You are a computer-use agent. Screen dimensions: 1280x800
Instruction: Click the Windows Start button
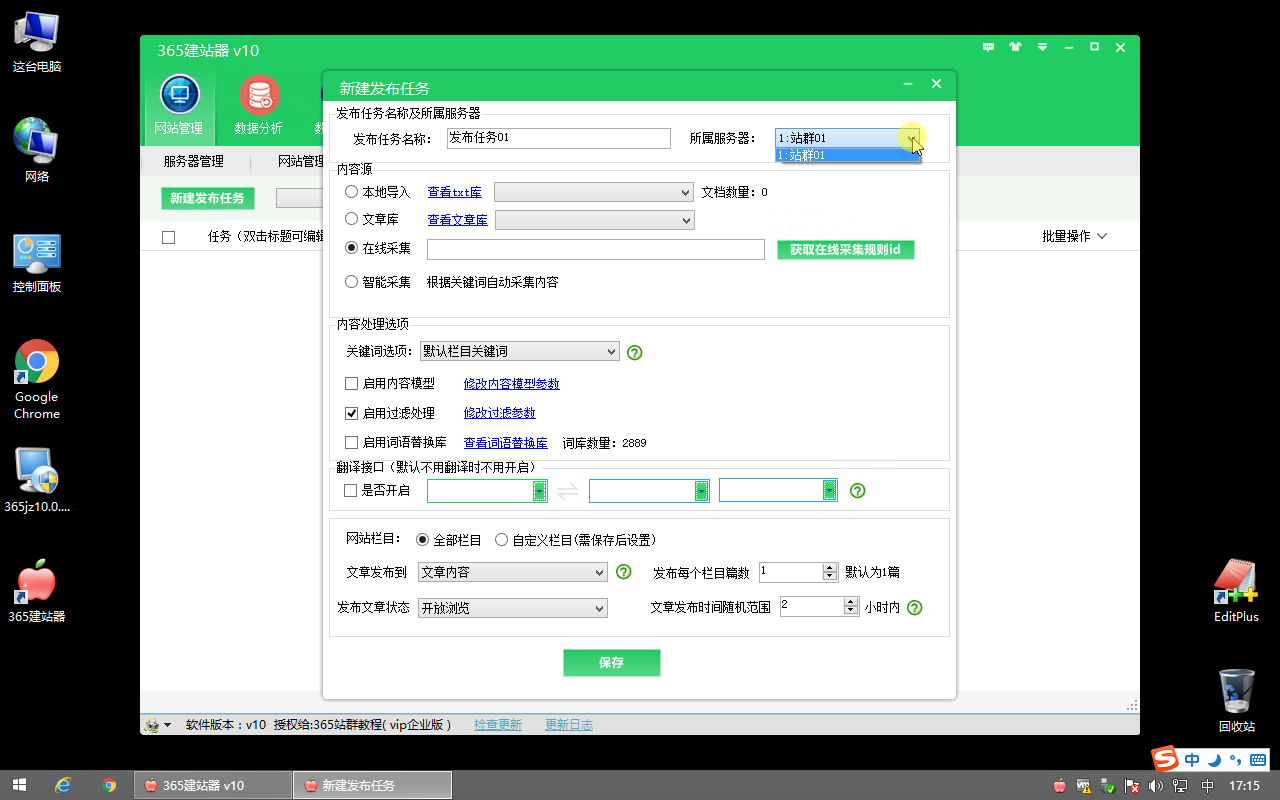18,785
